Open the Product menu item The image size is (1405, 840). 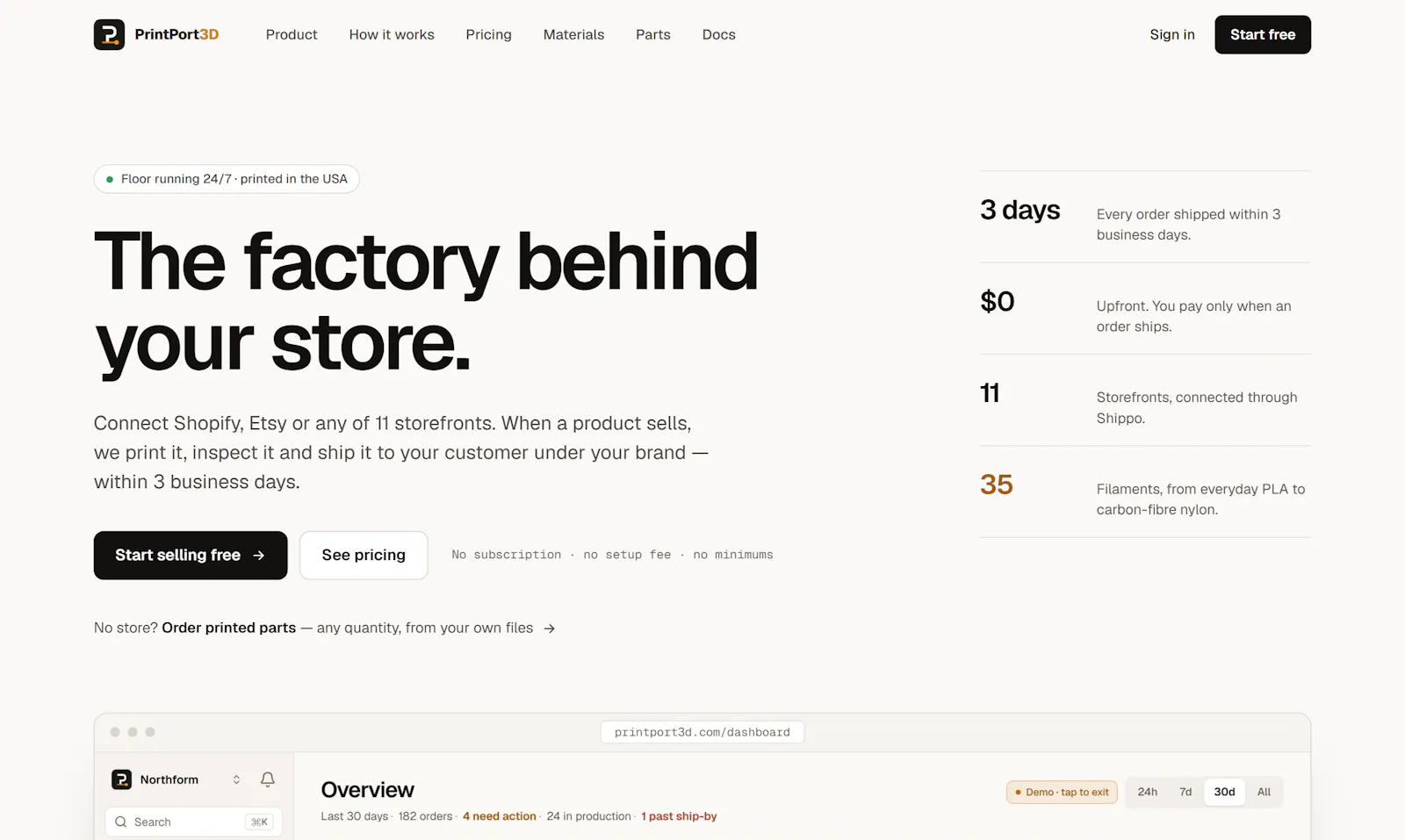pyautogui.click(x=292, y=34)
